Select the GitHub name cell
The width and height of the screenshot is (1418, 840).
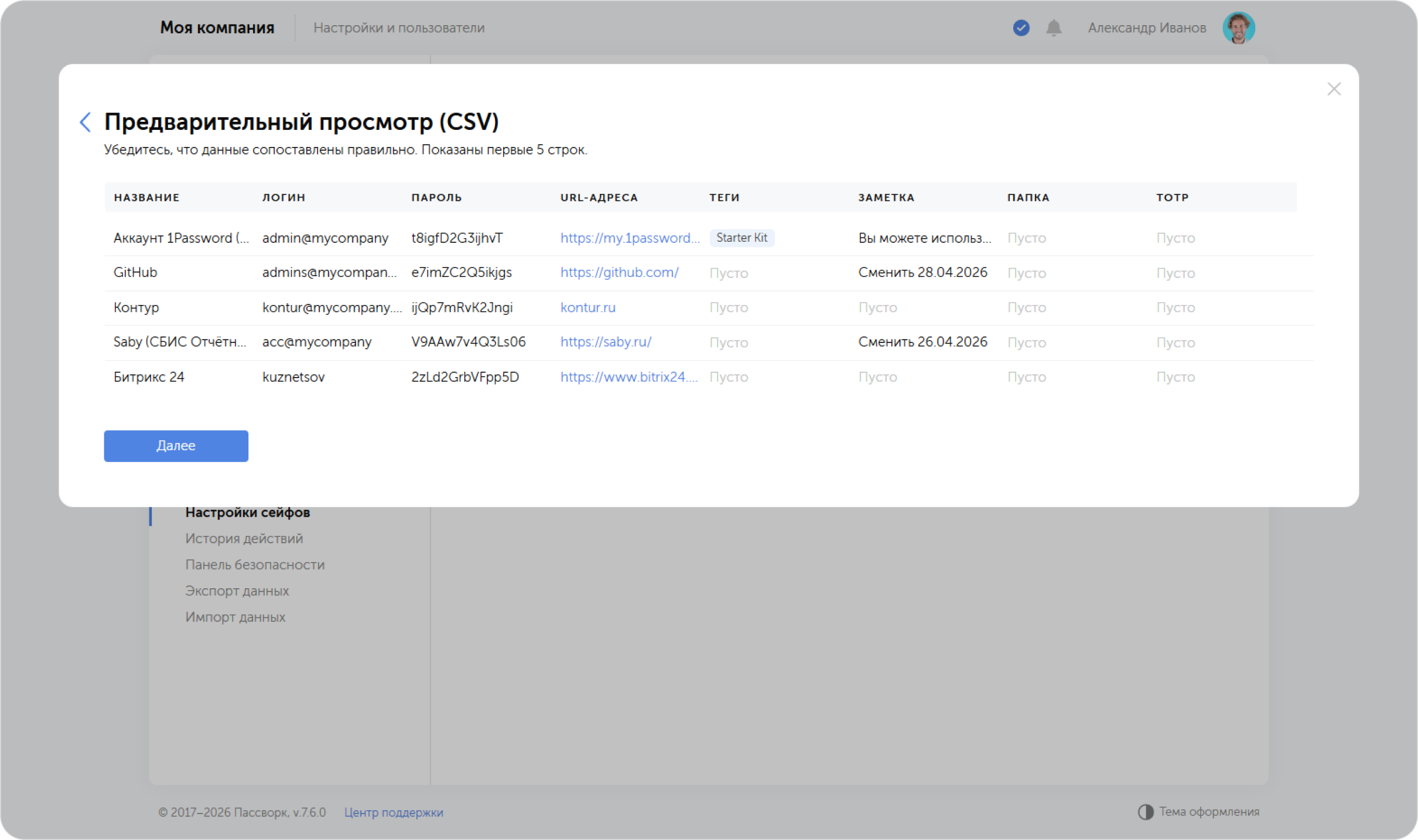coord(135,273)
